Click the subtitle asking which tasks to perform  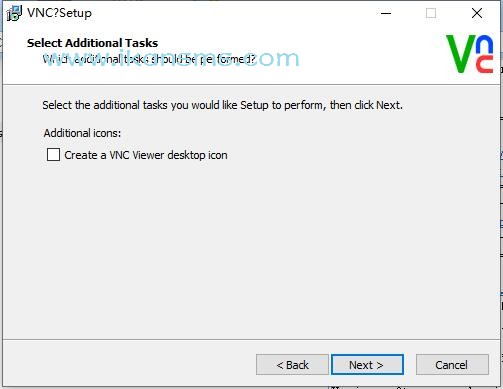[149, 59]
